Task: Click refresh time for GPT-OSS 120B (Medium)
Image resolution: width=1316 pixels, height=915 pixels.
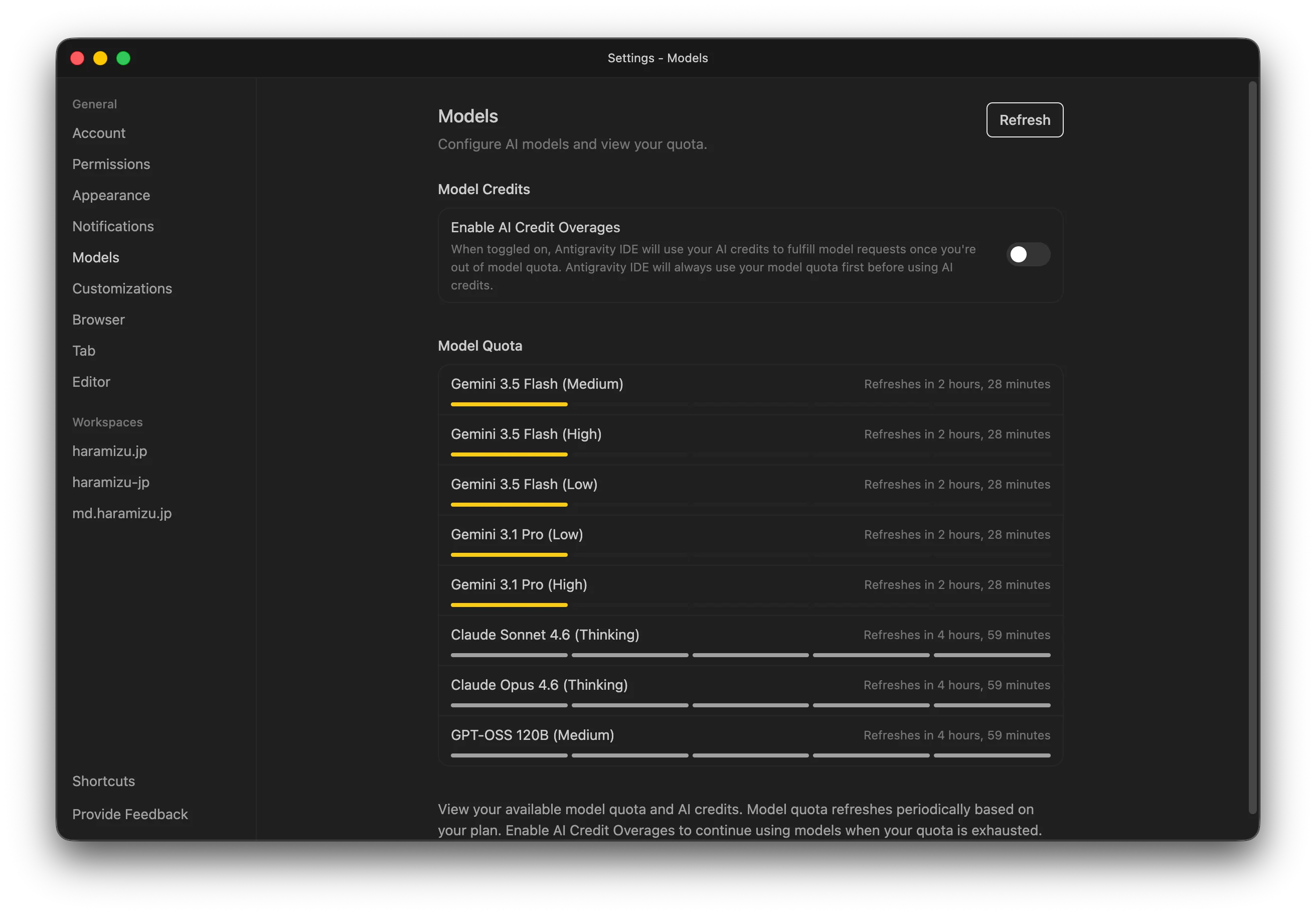Action: 957,735
